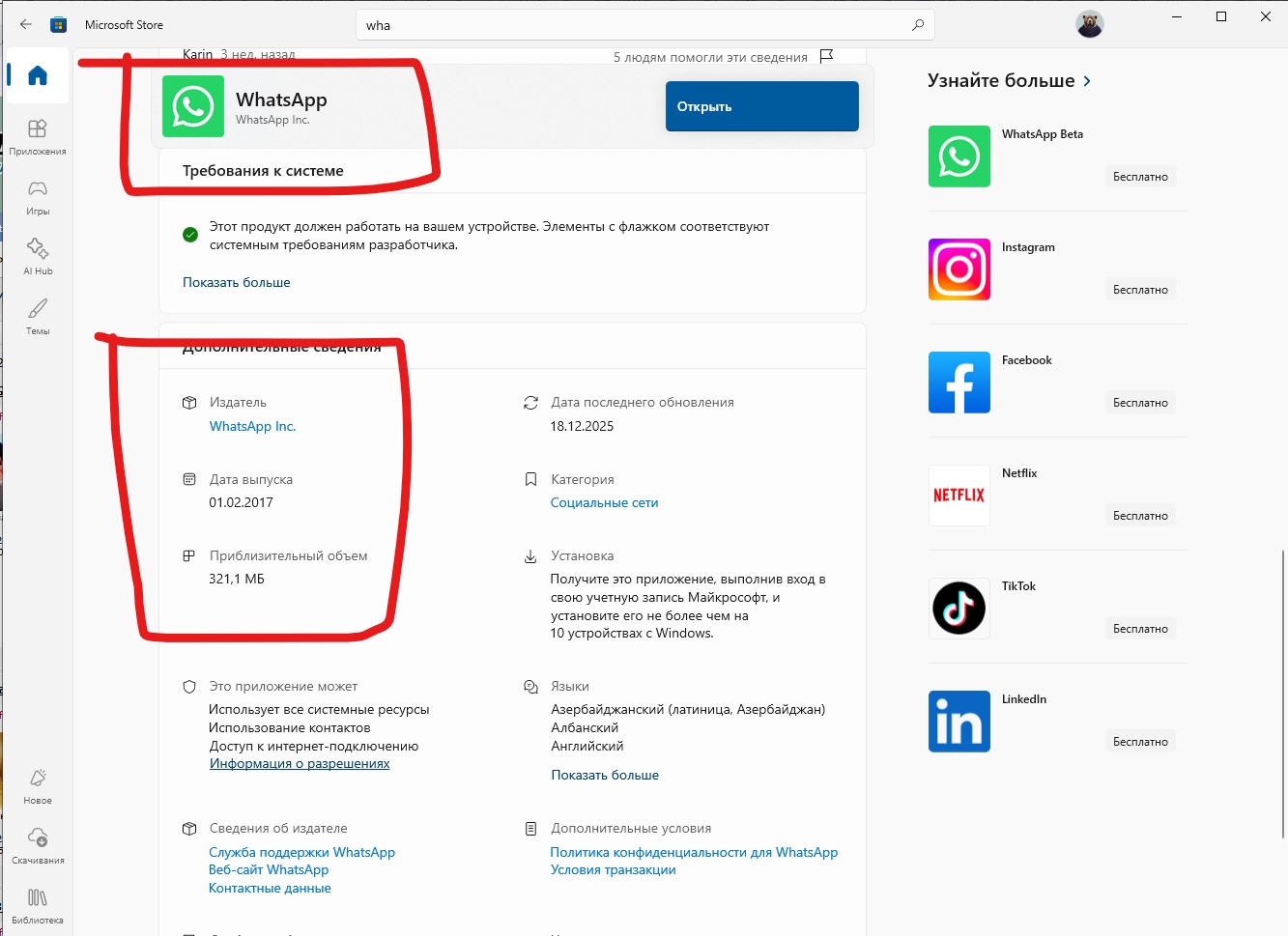Open the Игры section in sidebar
Viewport: 1288px width, 936px height.
pyautogui.click(x=38, y=197)
